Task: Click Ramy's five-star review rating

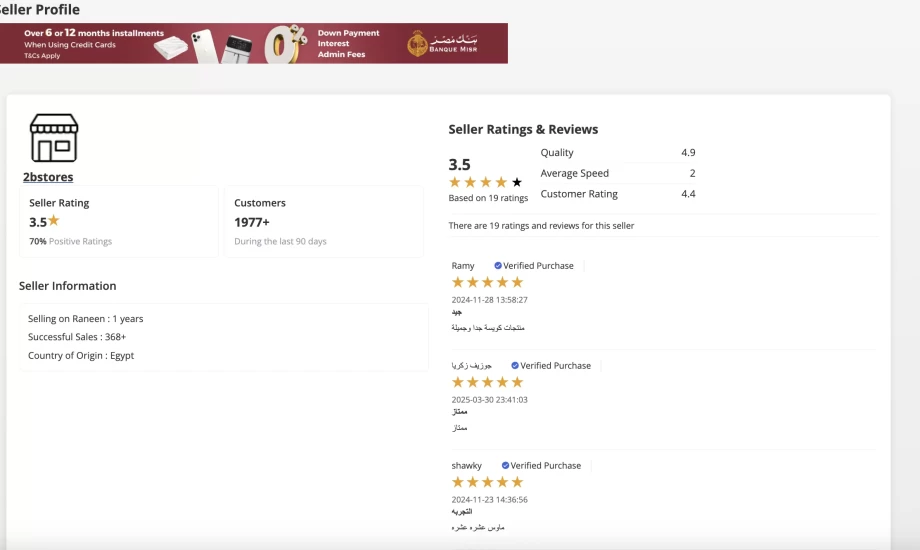Action: [487, 282]
